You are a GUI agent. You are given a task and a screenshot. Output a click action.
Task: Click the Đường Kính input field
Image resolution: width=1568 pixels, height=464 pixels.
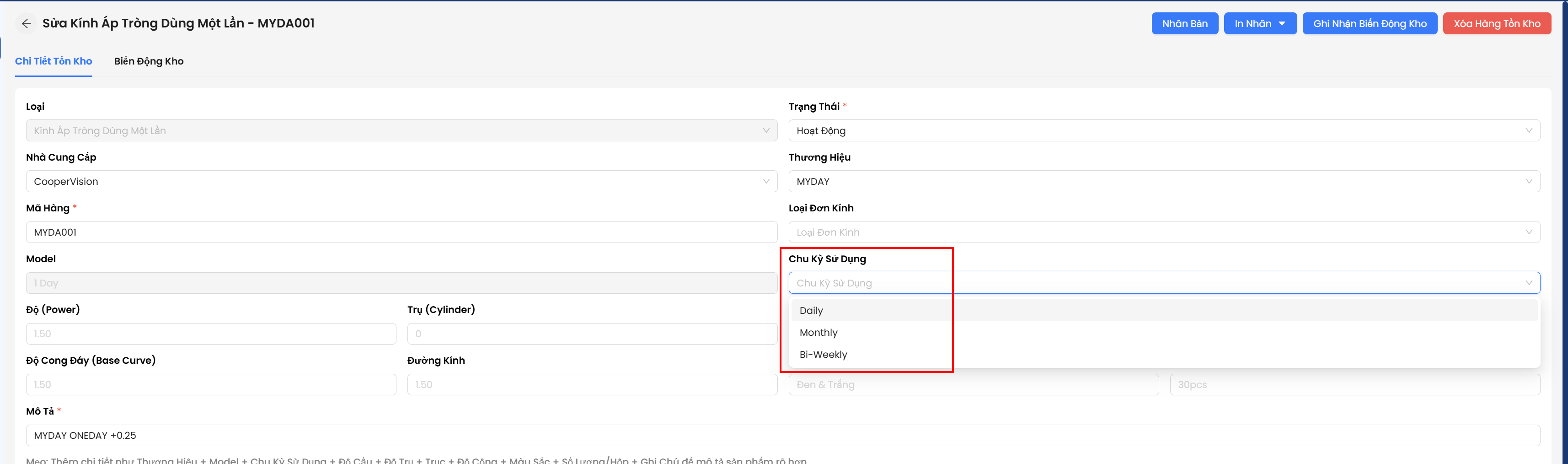(592, 385)
